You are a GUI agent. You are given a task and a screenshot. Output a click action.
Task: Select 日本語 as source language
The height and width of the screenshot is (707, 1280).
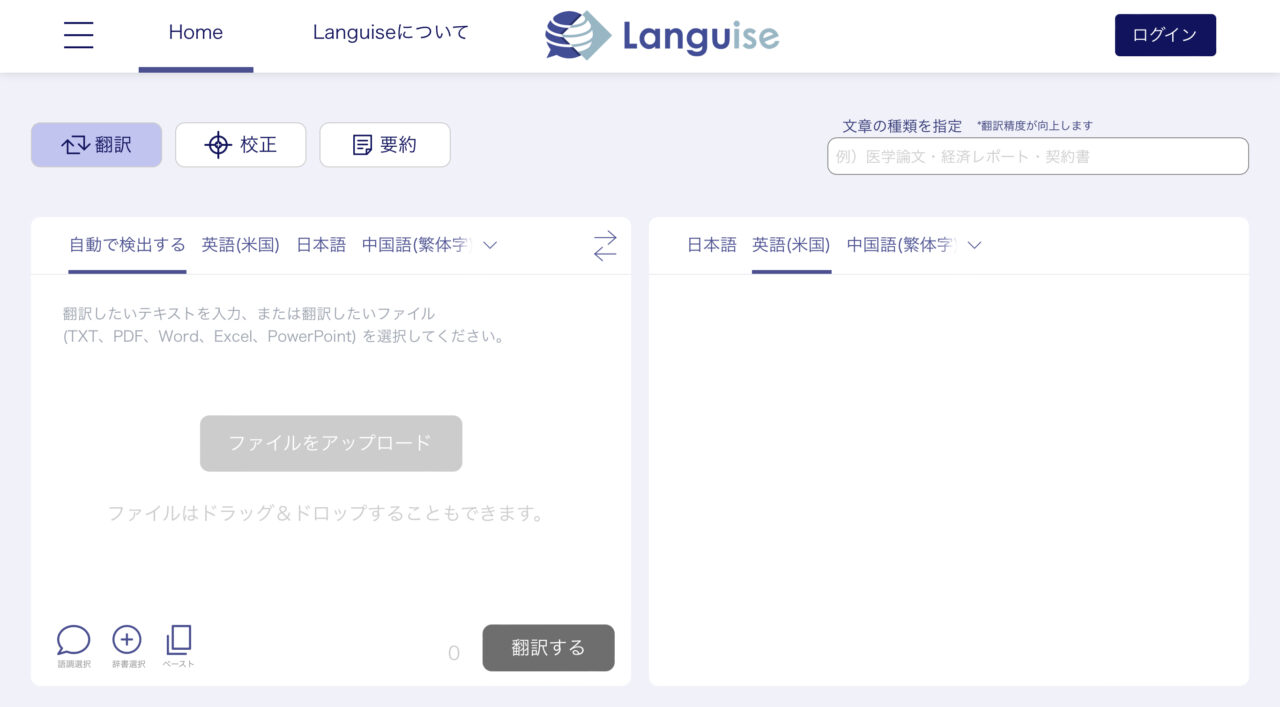[x=320, y=243]
